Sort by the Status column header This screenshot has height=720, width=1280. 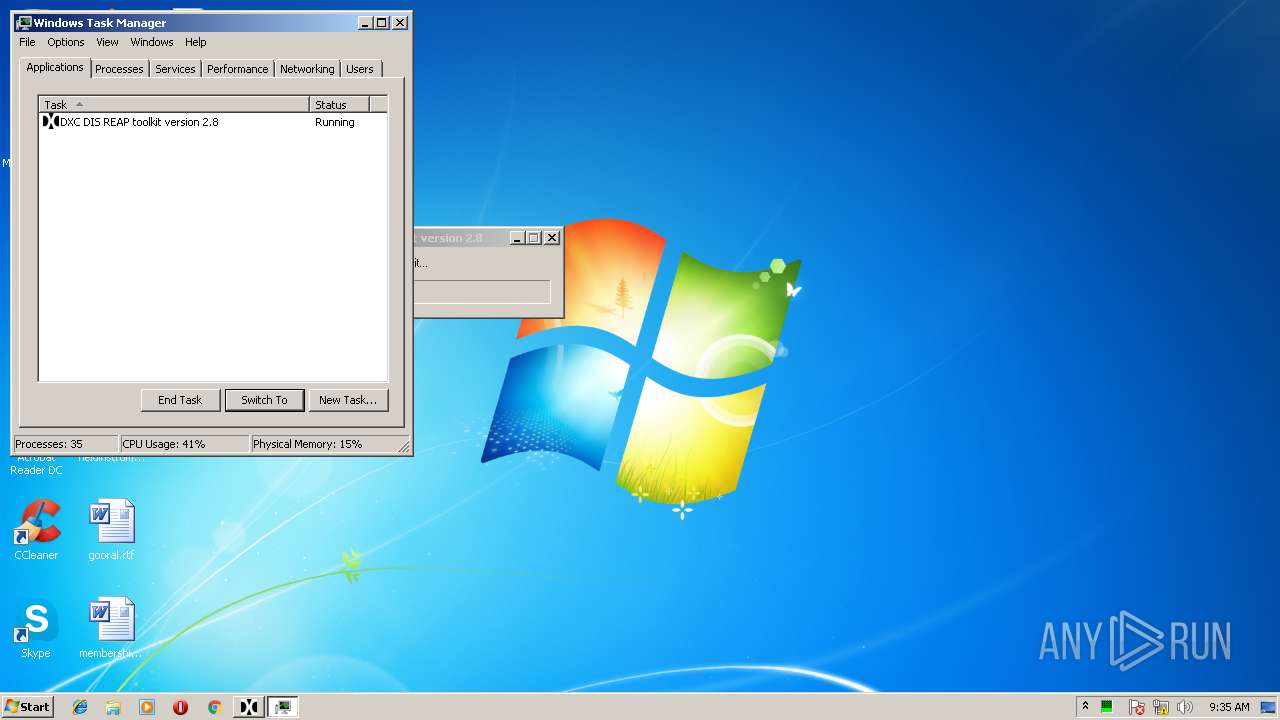coord(339,104)
